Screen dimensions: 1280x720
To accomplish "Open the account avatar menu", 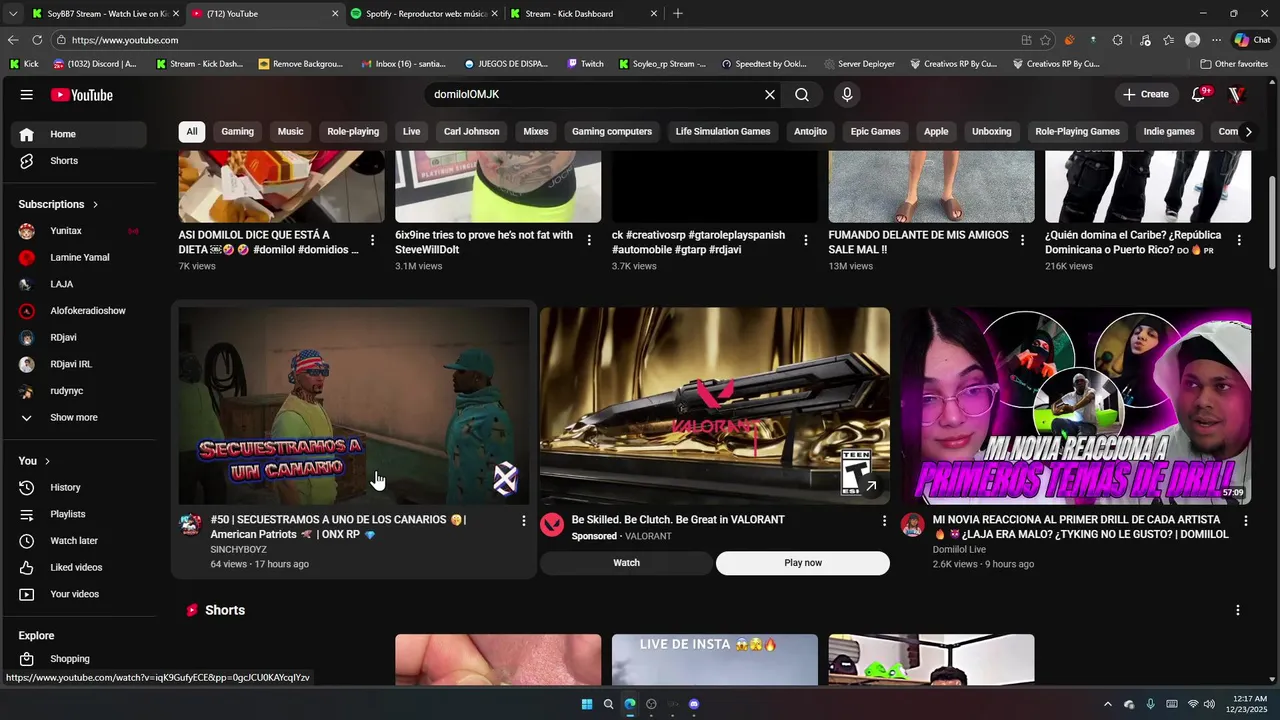I will pyautogui.click(x=1236, y=95).
